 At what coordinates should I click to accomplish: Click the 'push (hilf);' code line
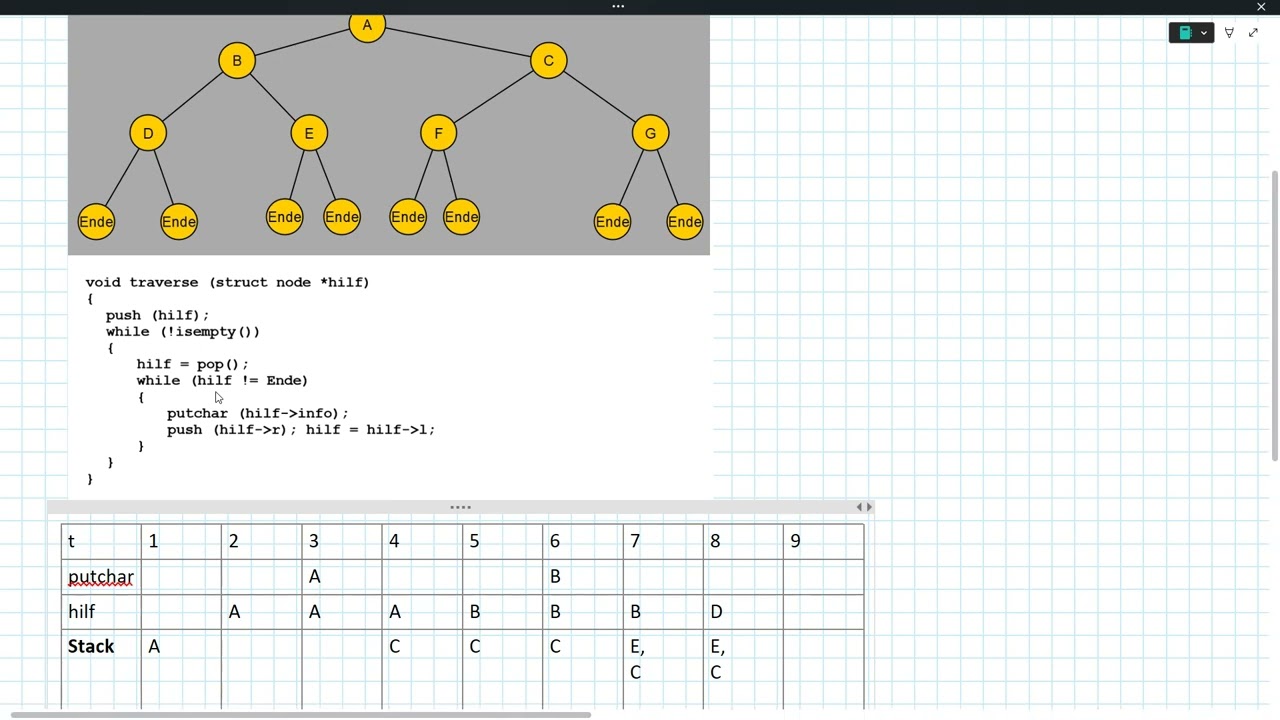[157, 315]
